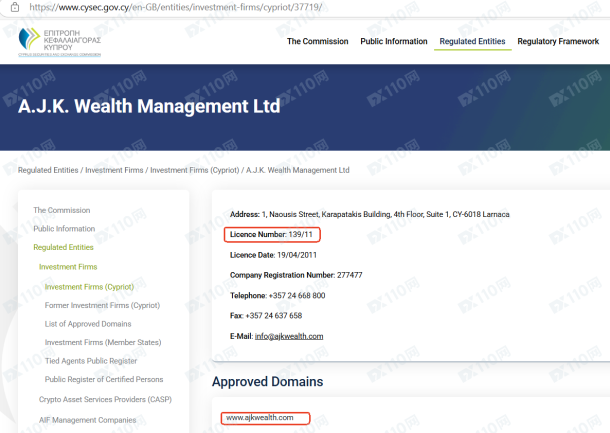The height and width of the screenshot is (433, 610).
Task: Expand Public Information in sidebar
Action: pos(64,229)
